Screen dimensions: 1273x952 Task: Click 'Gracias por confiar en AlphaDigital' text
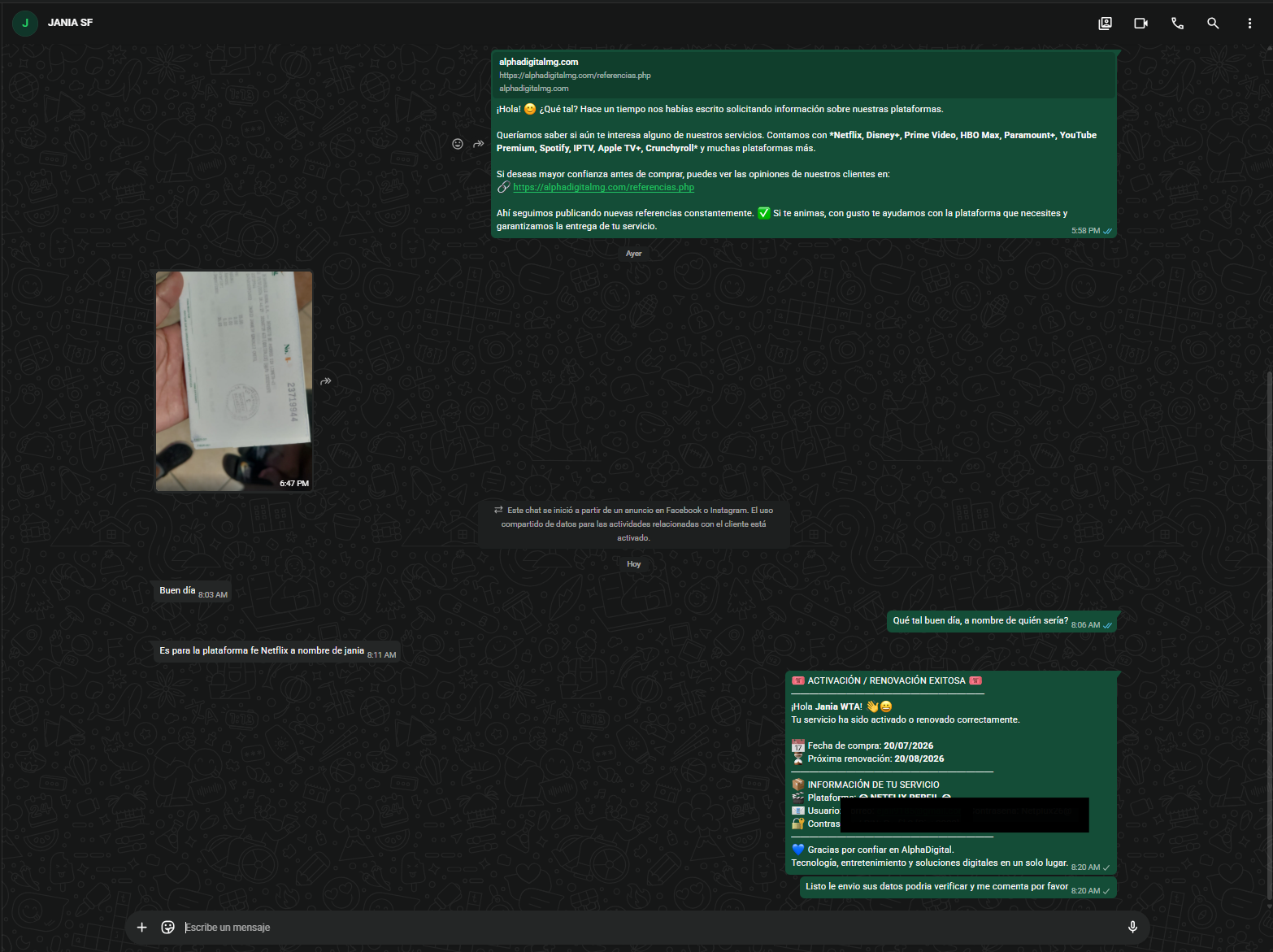click(x=880, y=850)
